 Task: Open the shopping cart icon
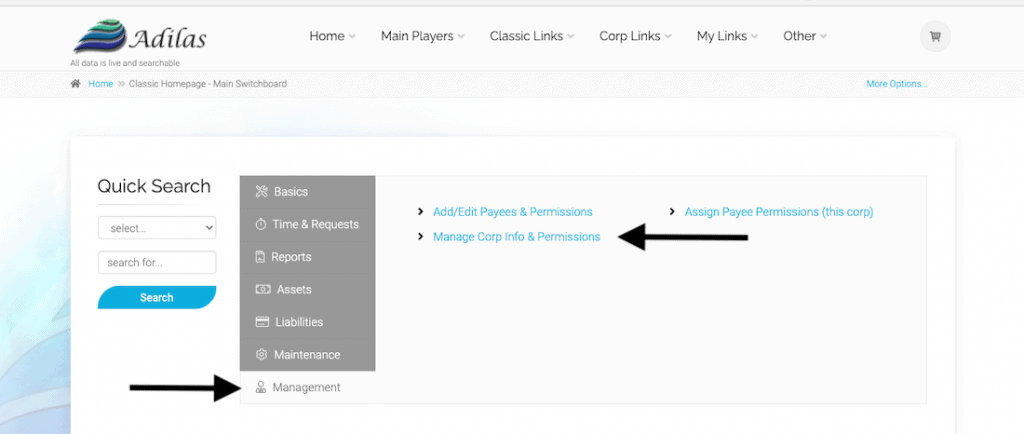point(935,37)
